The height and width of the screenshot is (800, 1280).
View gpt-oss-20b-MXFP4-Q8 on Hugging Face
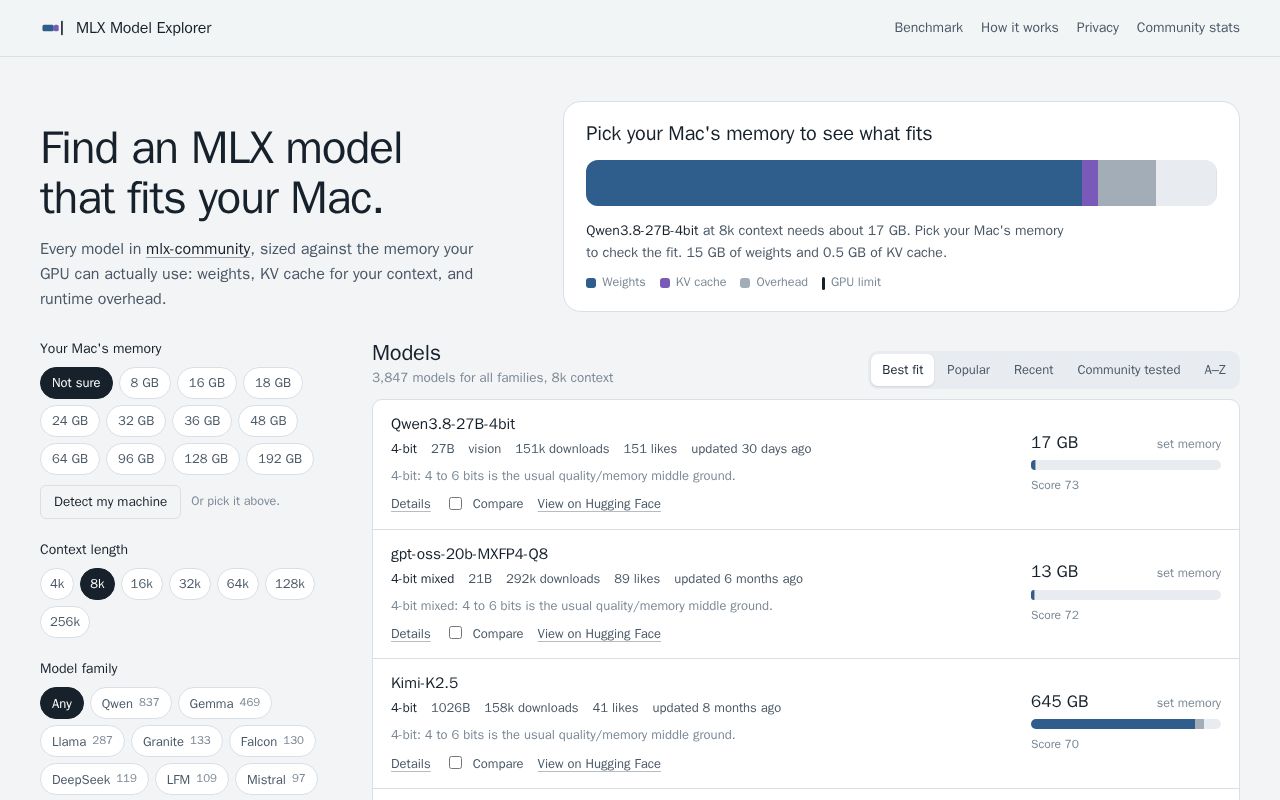pyautogui.click(x=599, y=634)
